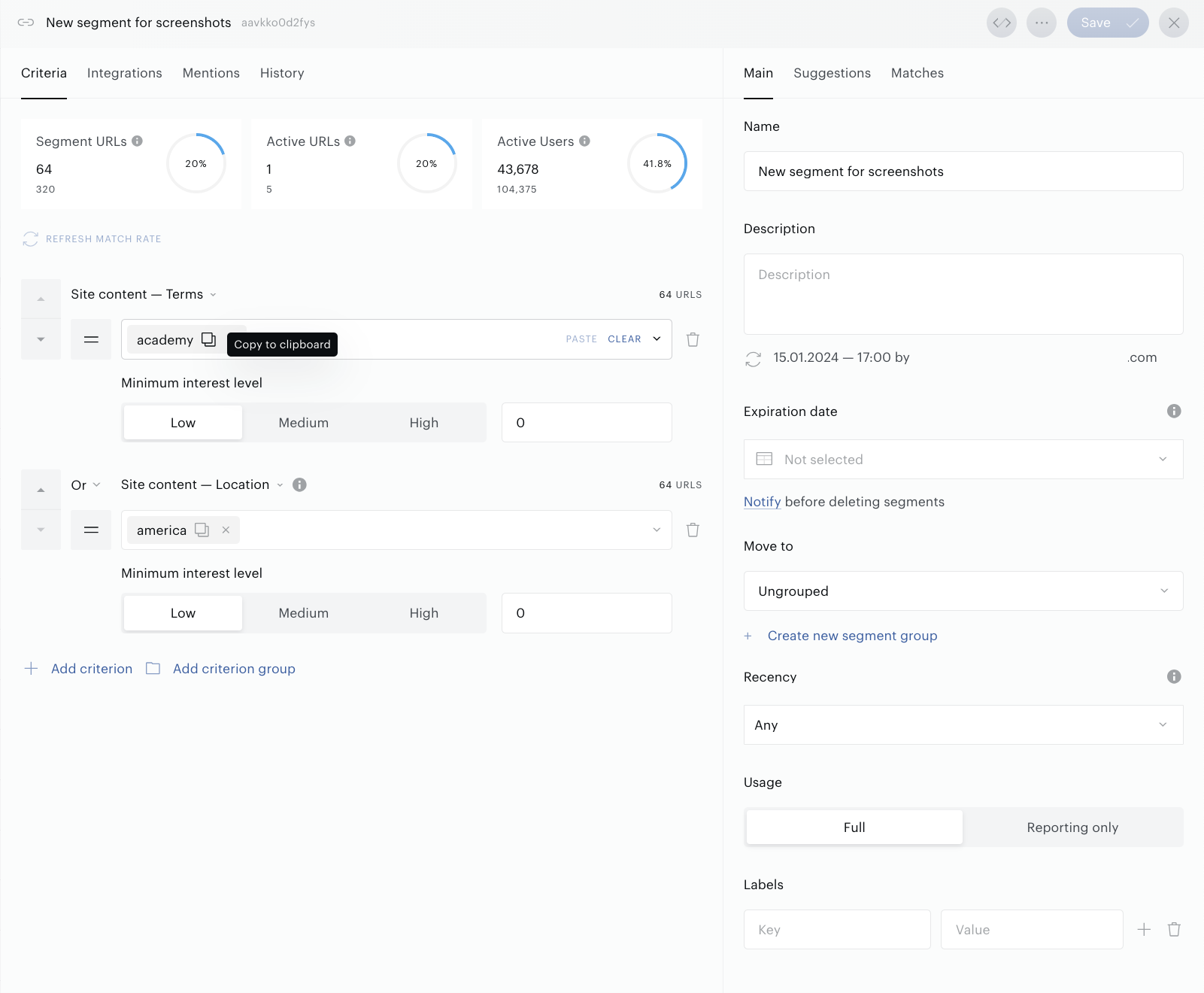Select High interest level for Location criterion
The height and width of the screenshot is (993, 1204).
pos(424,613)
